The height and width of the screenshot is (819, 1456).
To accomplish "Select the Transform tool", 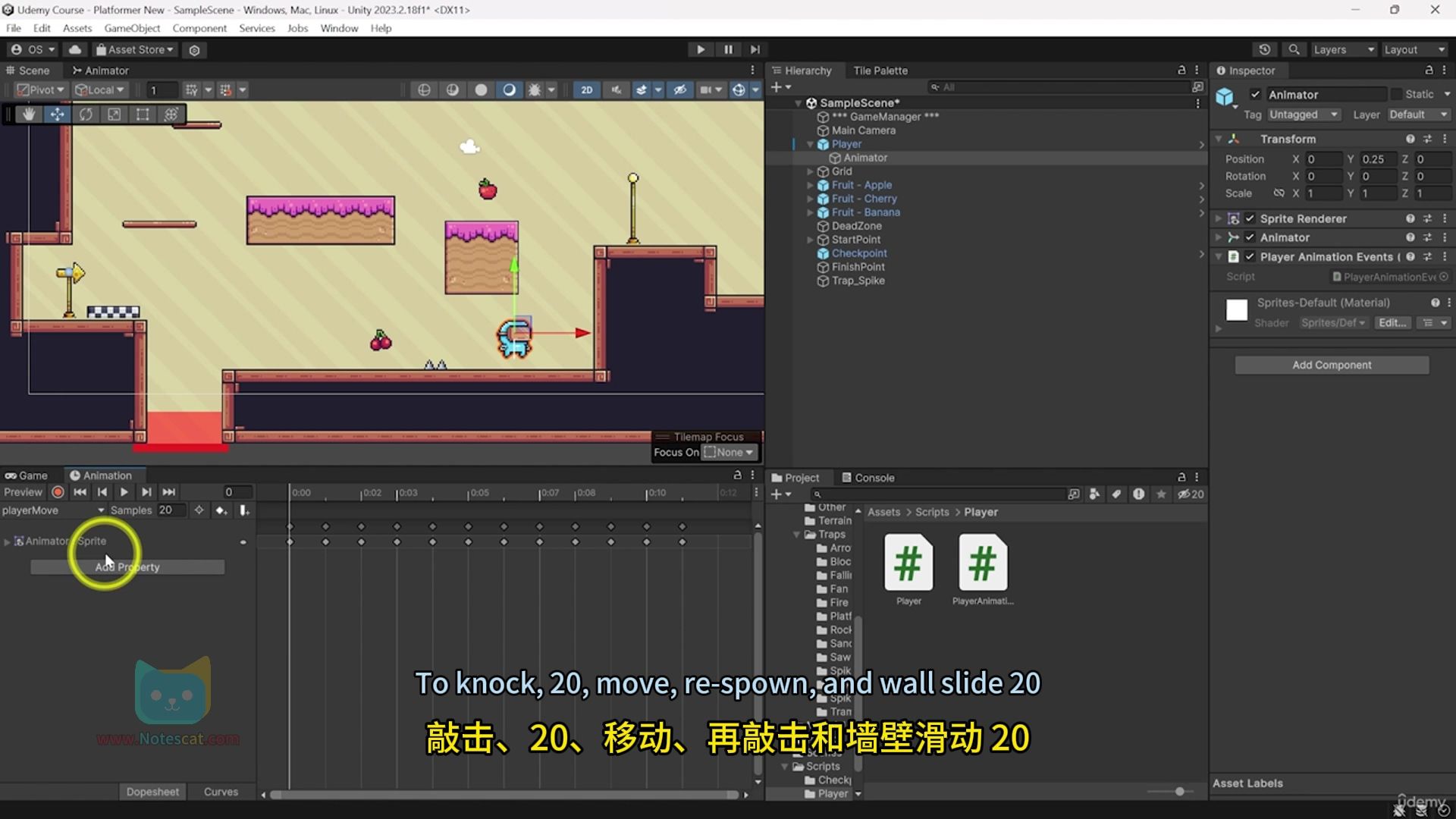I will click(171, 115).
